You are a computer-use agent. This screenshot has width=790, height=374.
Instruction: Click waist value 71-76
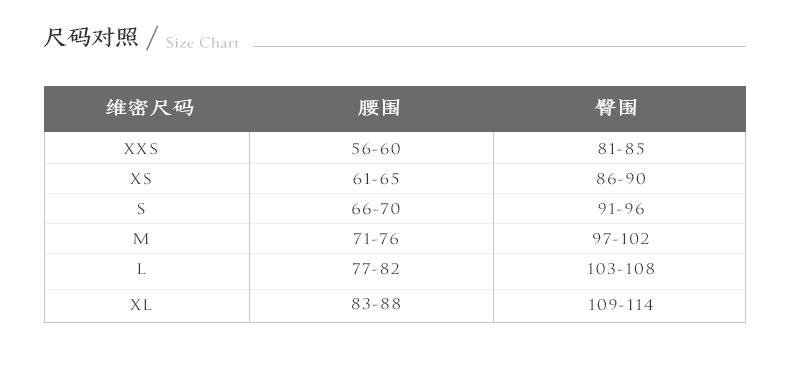click(376, 239)
